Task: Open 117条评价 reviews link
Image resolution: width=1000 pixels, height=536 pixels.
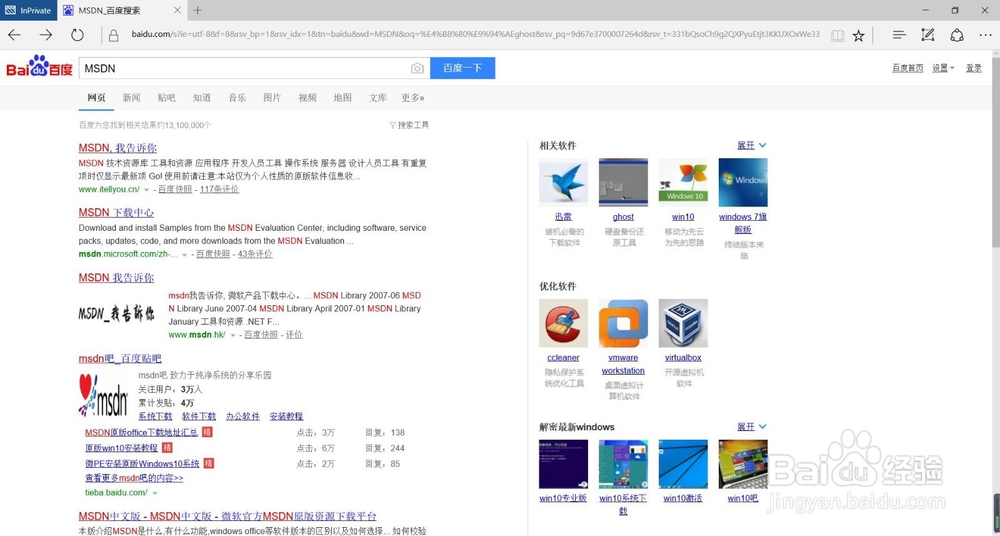Action: point(219,190)
